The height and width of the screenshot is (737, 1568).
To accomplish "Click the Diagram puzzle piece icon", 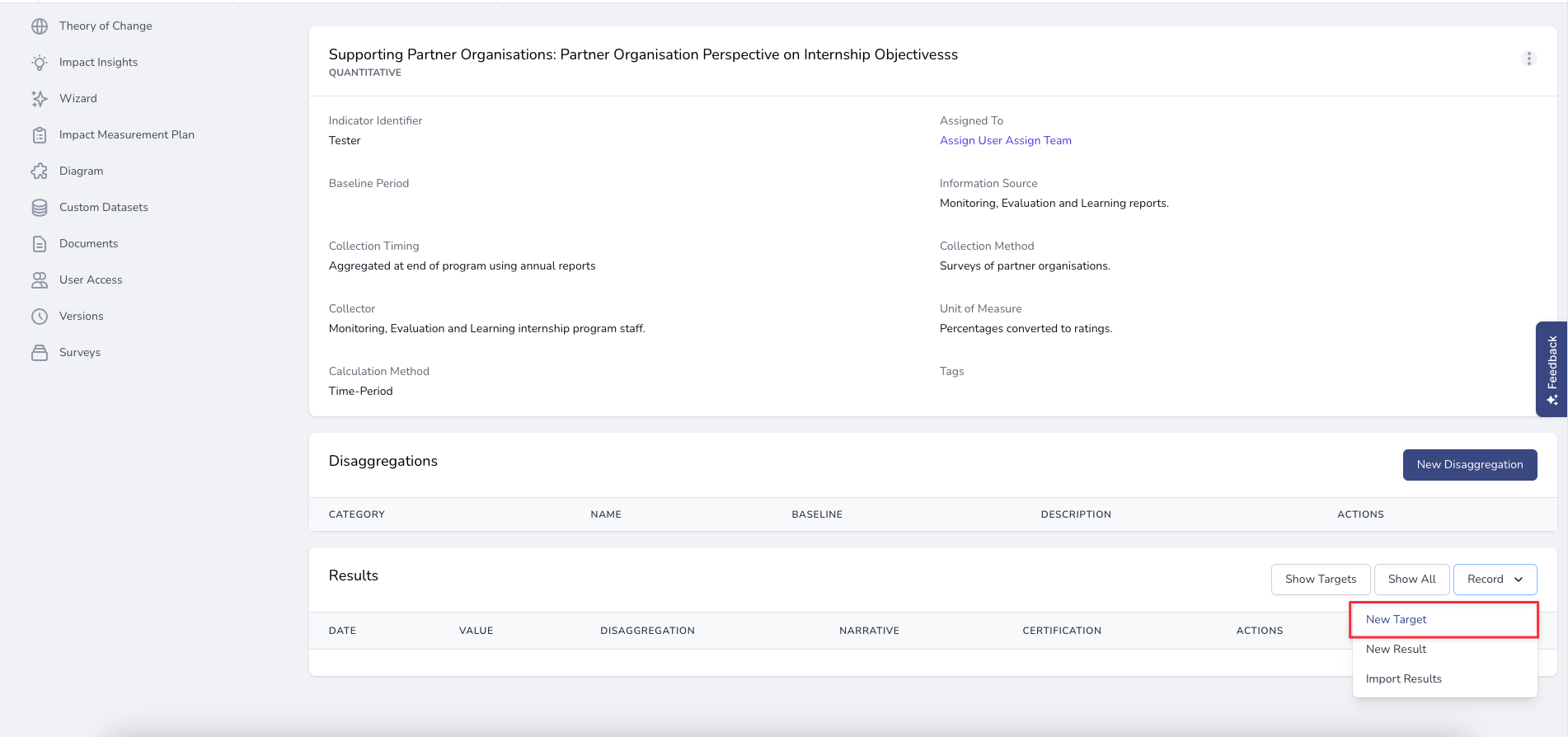I will click(40, 171).
